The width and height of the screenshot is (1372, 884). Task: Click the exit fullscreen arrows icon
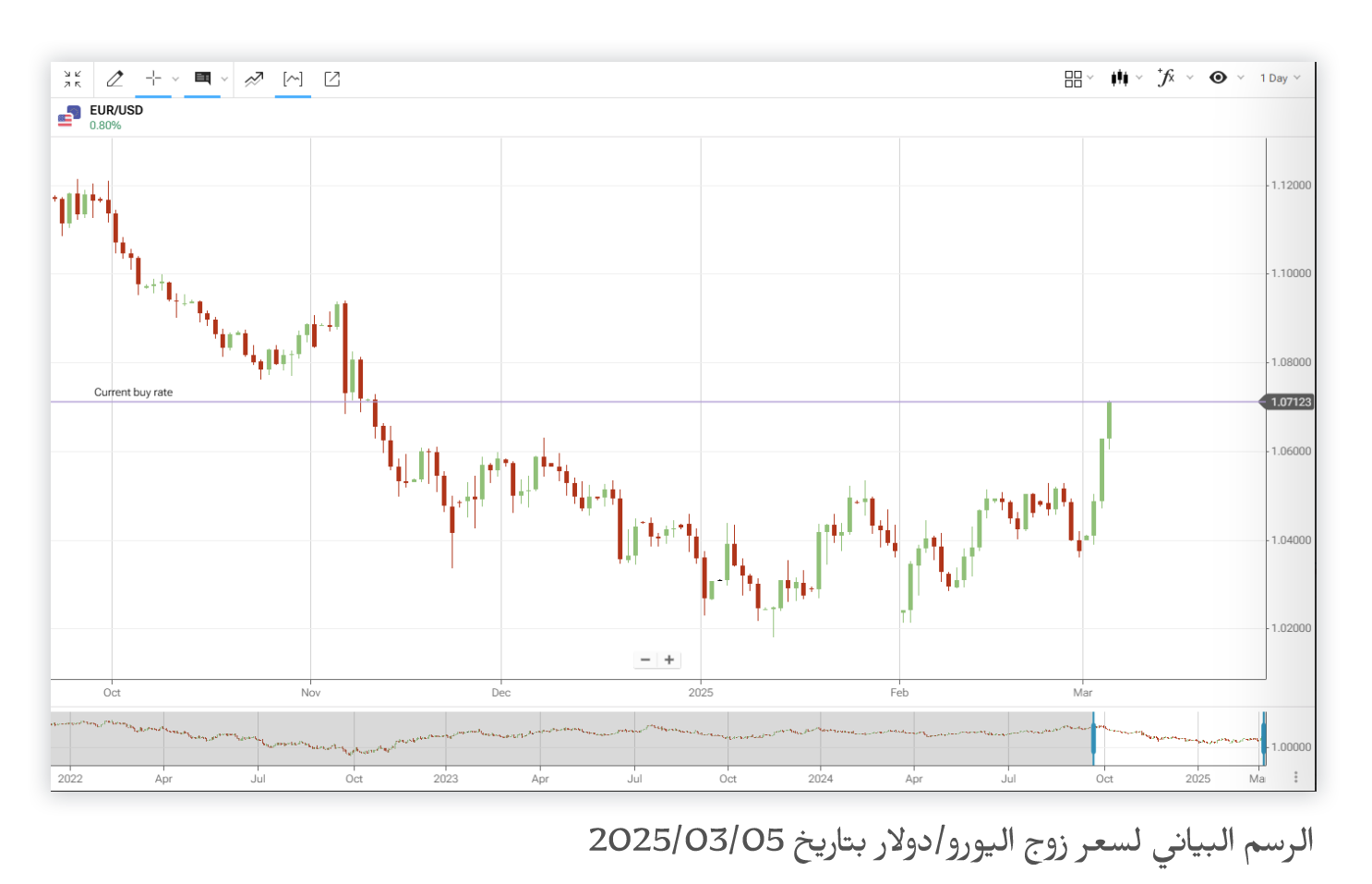point(72,79)
